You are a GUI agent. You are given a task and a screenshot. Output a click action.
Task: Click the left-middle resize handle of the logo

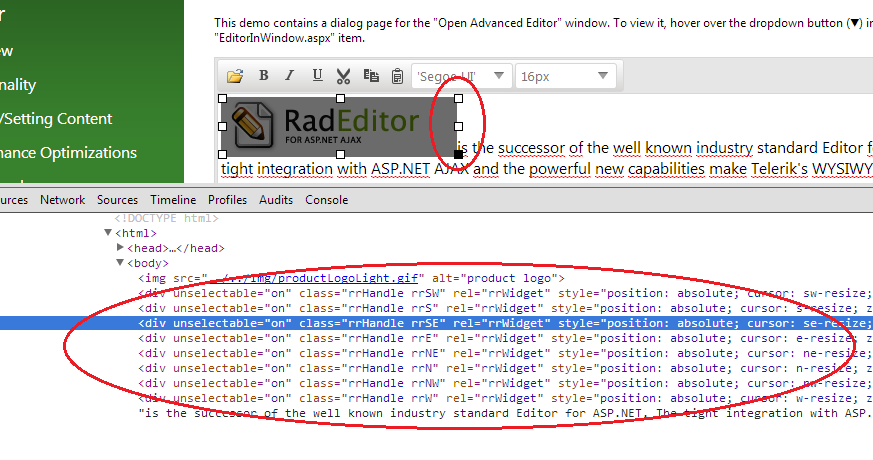pos(222,126)
